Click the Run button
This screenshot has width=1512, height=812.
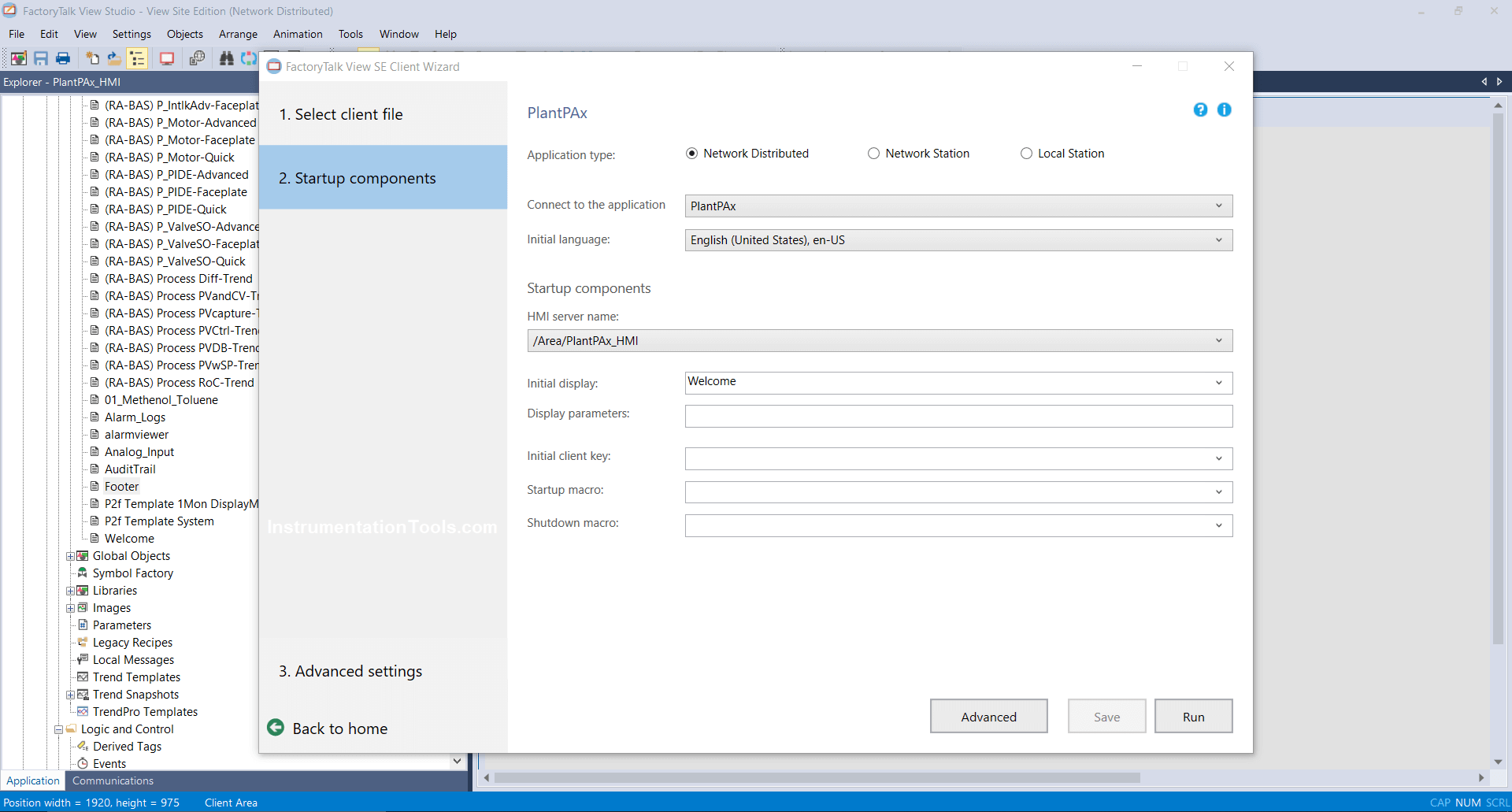1193,717
